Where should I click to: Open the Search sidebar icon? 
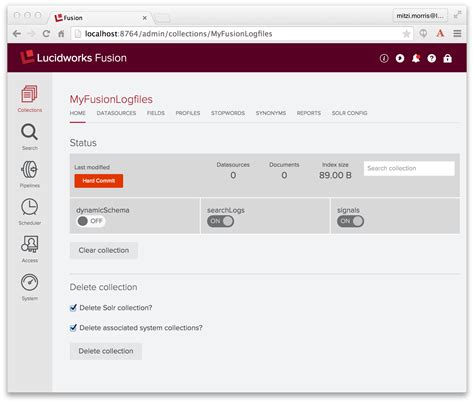tap(30, 136)
